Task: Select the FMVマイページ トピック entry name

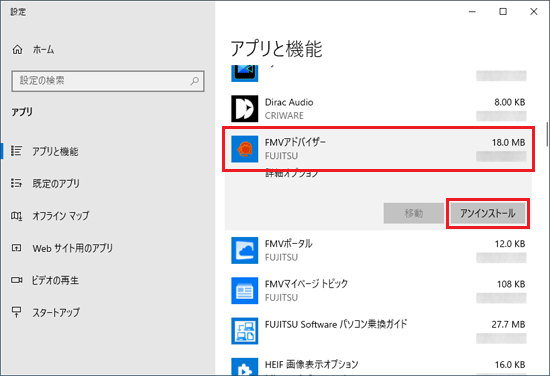Action: click(x=306, y=284)
